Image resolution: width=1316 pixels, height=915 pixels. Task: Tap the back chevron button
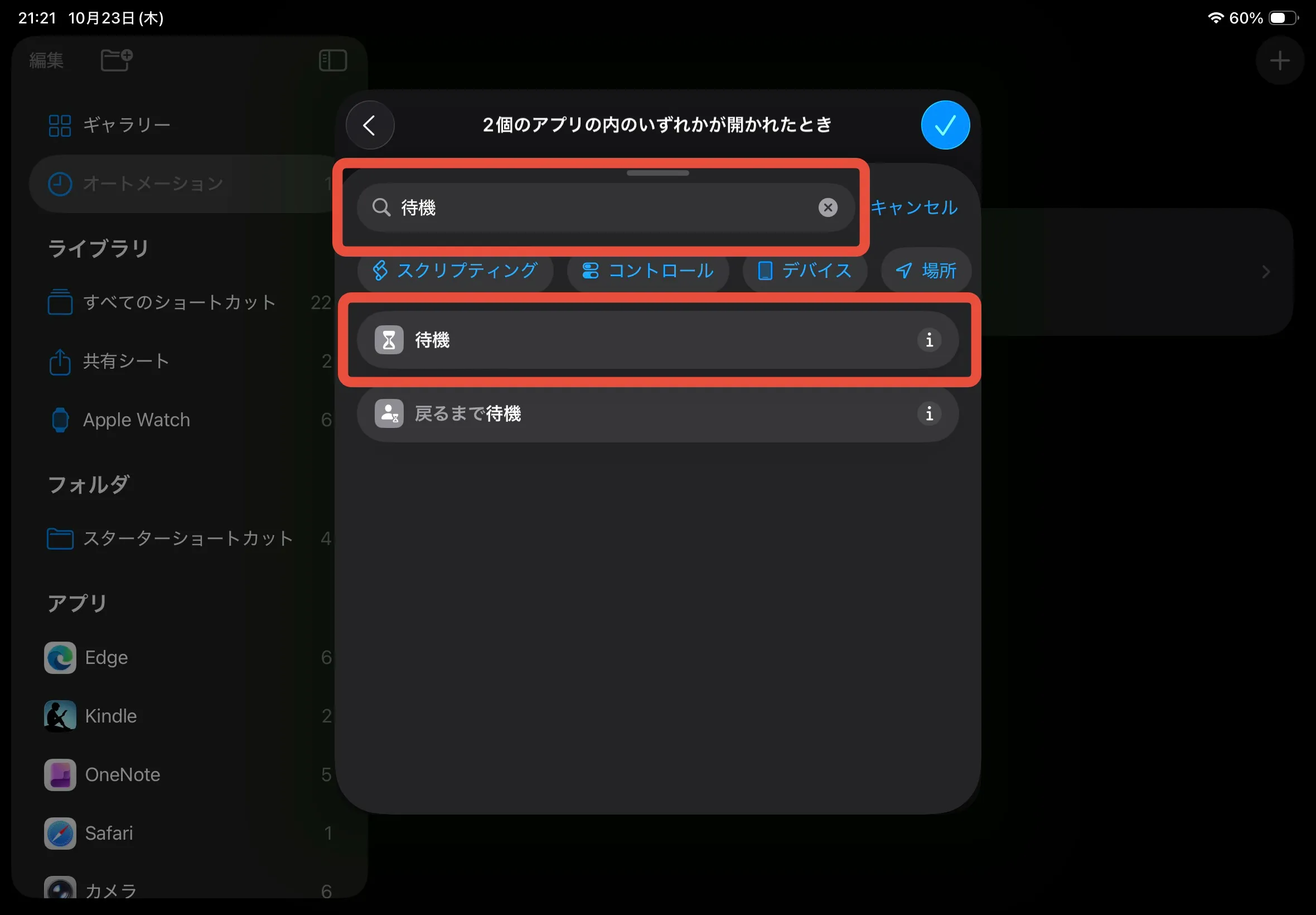[370, 125]
